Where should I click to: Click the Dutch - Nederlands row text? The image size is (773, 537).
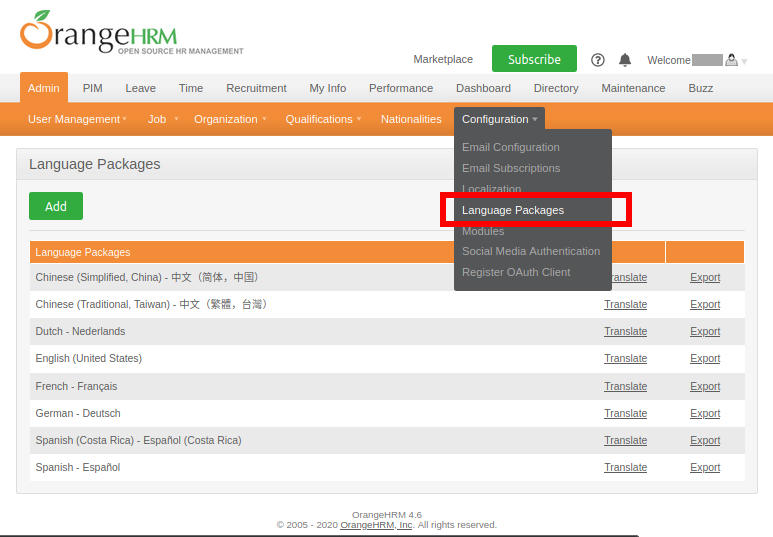coord(80,331)
